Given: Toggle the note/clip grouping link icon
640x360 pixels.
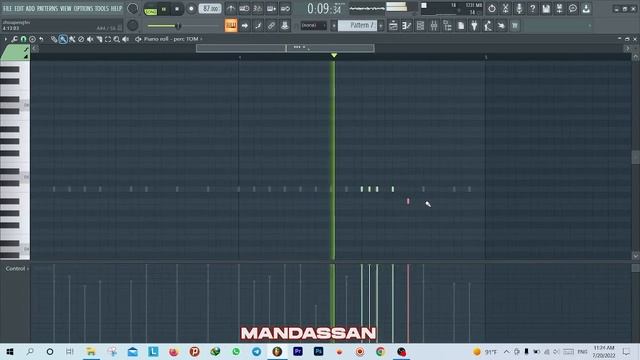Looking at the screenshot, I should (271, 26).
